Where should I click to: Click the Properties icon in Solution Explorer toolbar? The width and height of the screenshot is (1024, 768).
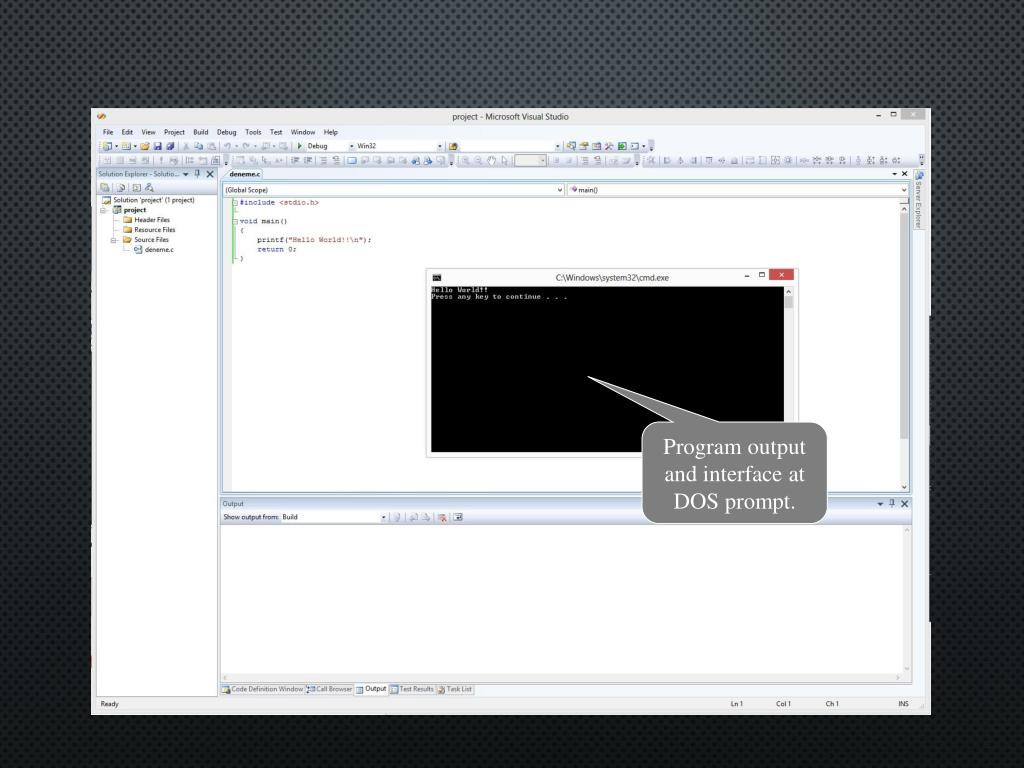coord(104,187)
